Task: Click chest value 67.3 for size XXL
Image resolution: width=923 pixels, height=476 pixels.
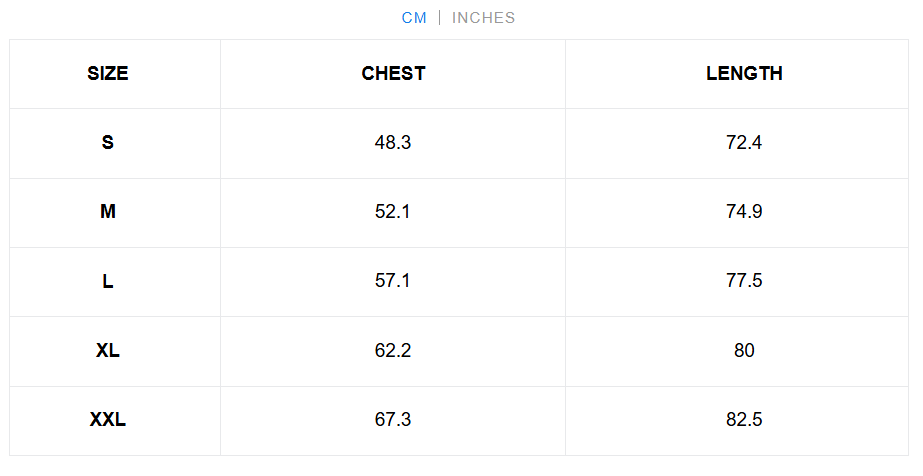Action: [393, 420]
